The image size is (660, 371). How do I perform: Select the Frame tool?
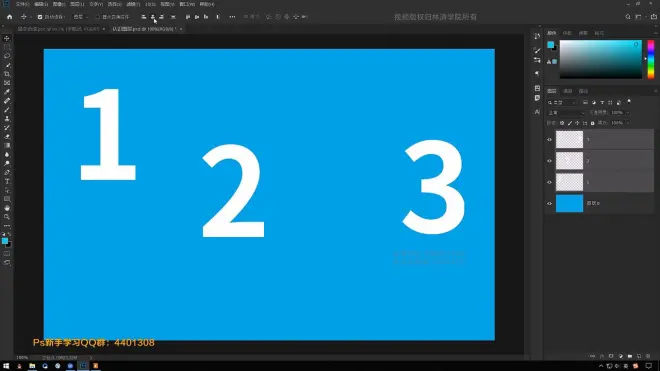pos(7,83)
